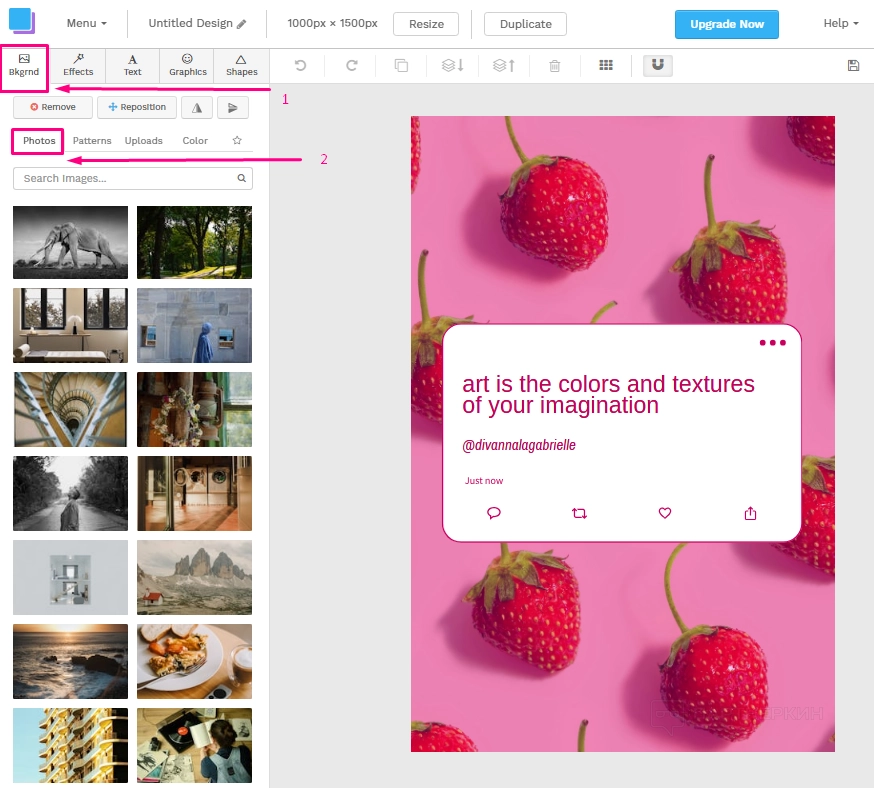Image resolution: width=874 pixels, height=788 pixels.
Task: Switch to the Patterns tab
Action: [x=92, y=141]
